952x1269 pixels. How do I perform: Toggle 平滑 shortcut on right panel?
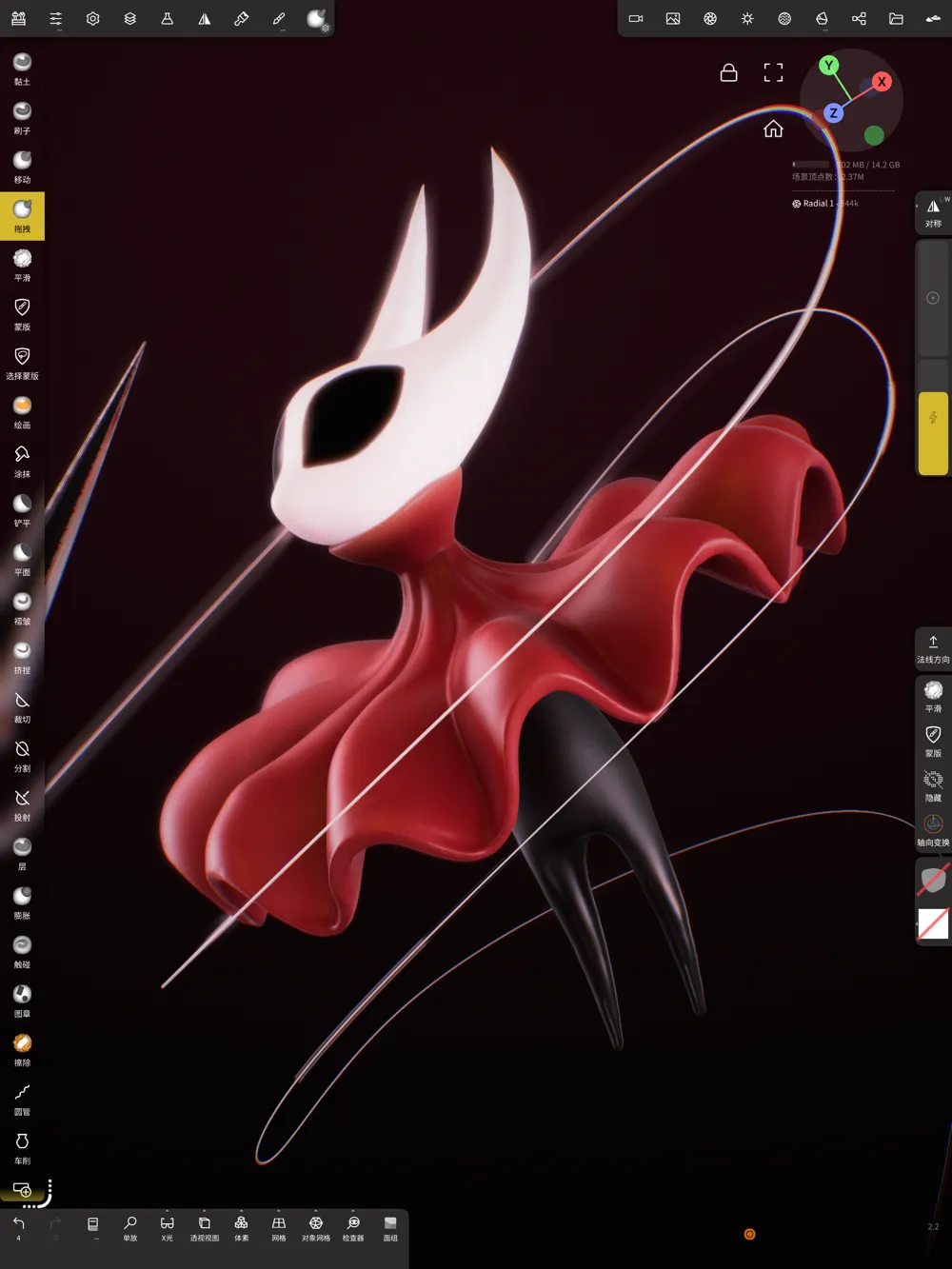click(933, 697)
